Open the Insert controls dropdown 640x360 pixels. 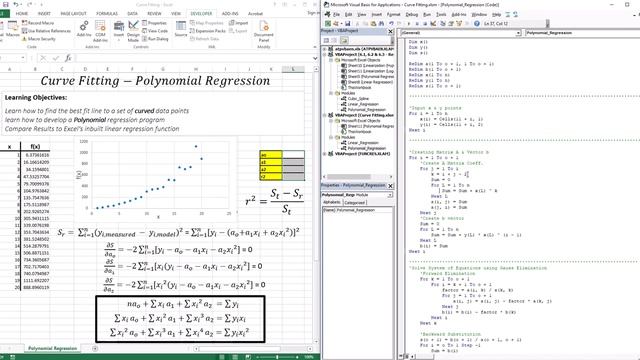point(119,31)
